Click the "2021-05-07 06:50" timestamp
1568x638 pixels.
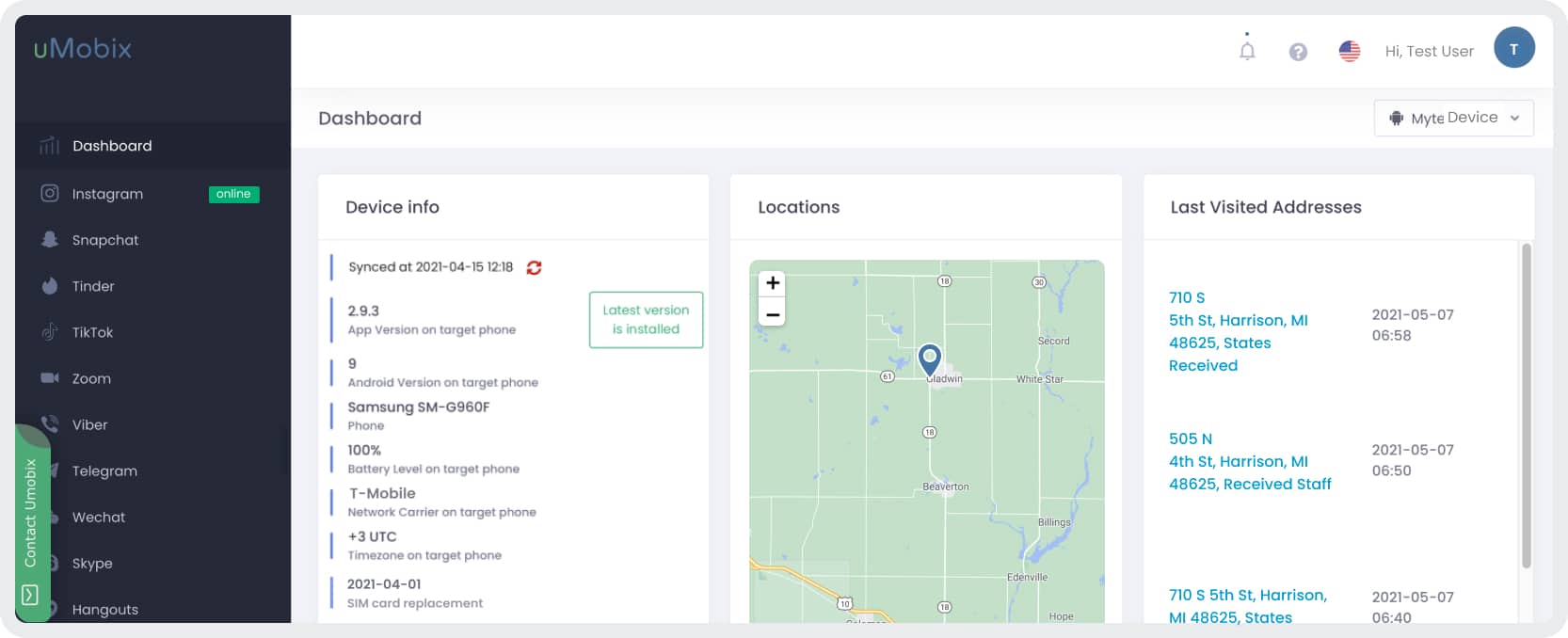coord(1413,460)
